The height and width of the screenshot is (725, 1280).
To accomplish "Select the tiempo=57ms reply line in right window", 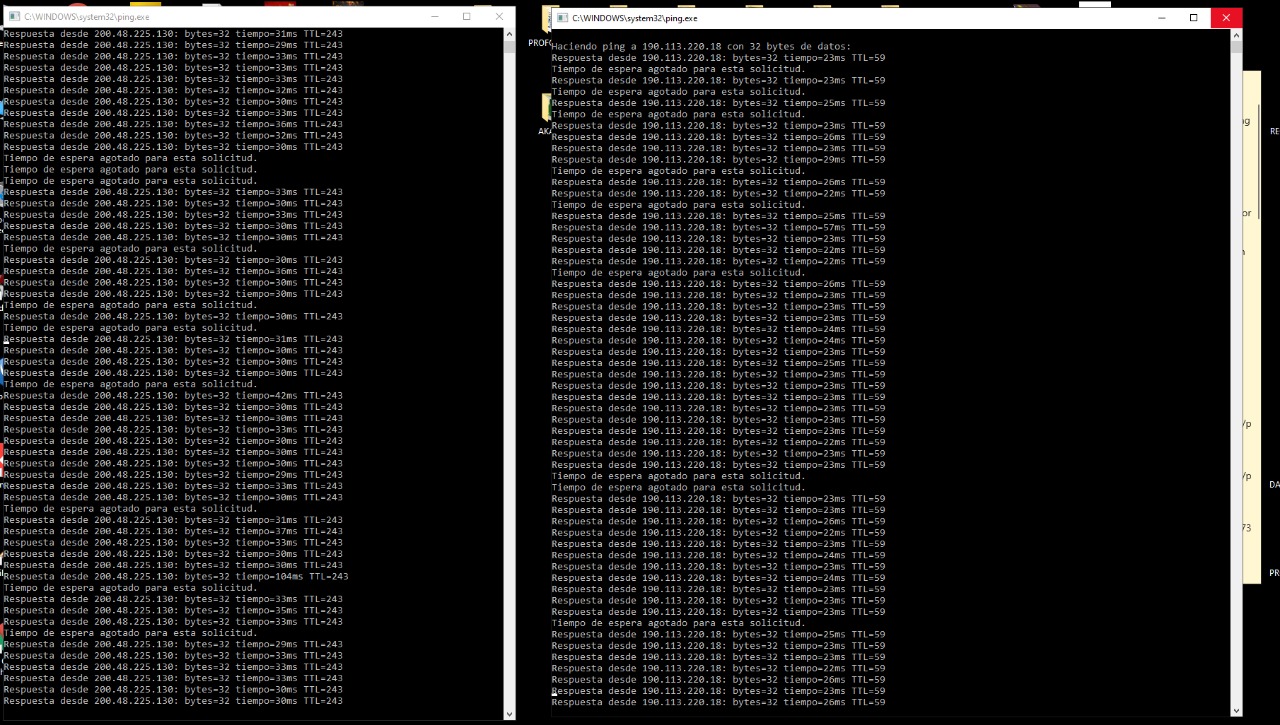I will click(718, 227).
